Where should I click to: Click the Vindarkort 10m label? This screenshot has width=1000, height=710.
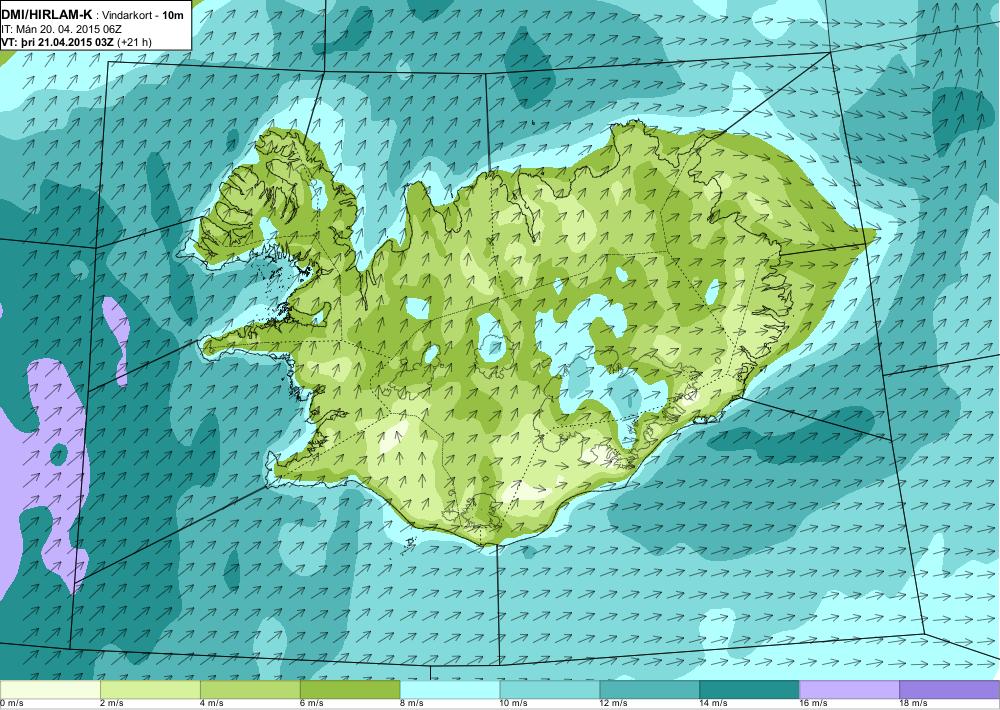tap(145, 15)
